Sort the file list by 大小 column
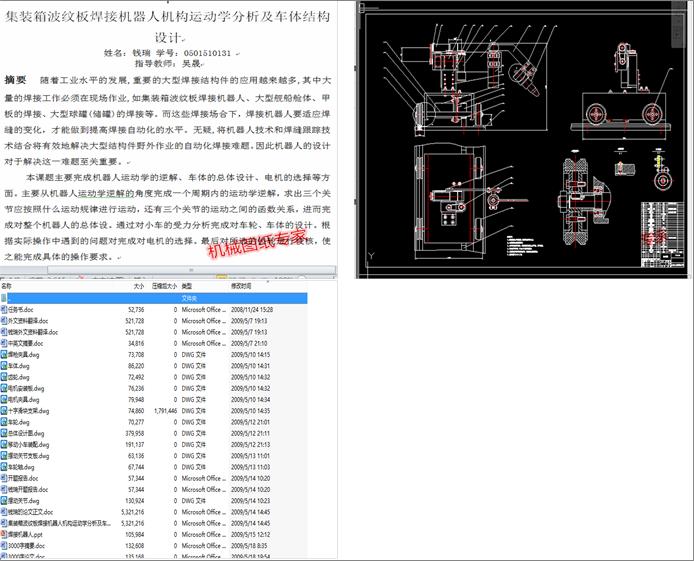 tap(139, 286)
